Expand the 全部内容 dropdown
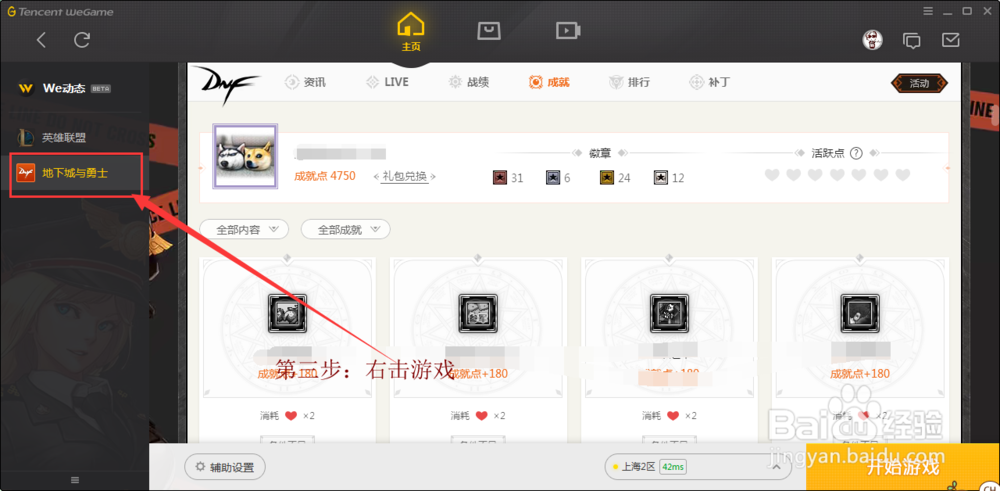The width and height of the screenshot is (1000, 491). pos(244,230)
